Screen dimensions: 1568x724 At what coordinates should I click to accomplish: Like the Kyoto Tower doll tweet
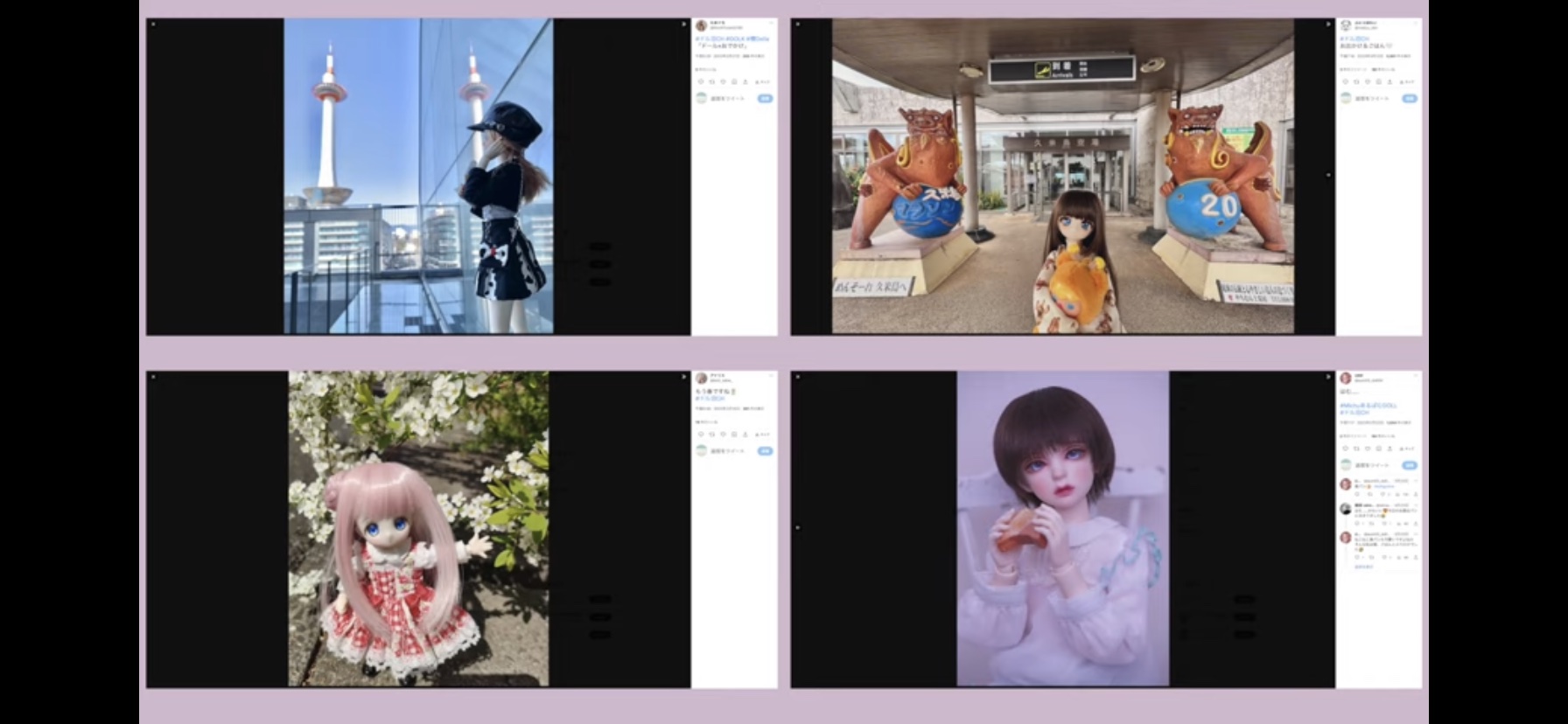coord(724,81)
